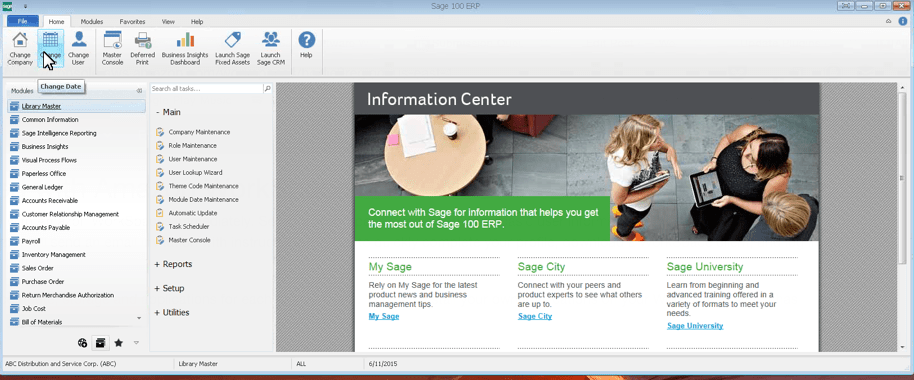The height and width of the screenshot is (380, 914).
Task: Click the search magnifier icon
Action: click(x=268, y=89)
